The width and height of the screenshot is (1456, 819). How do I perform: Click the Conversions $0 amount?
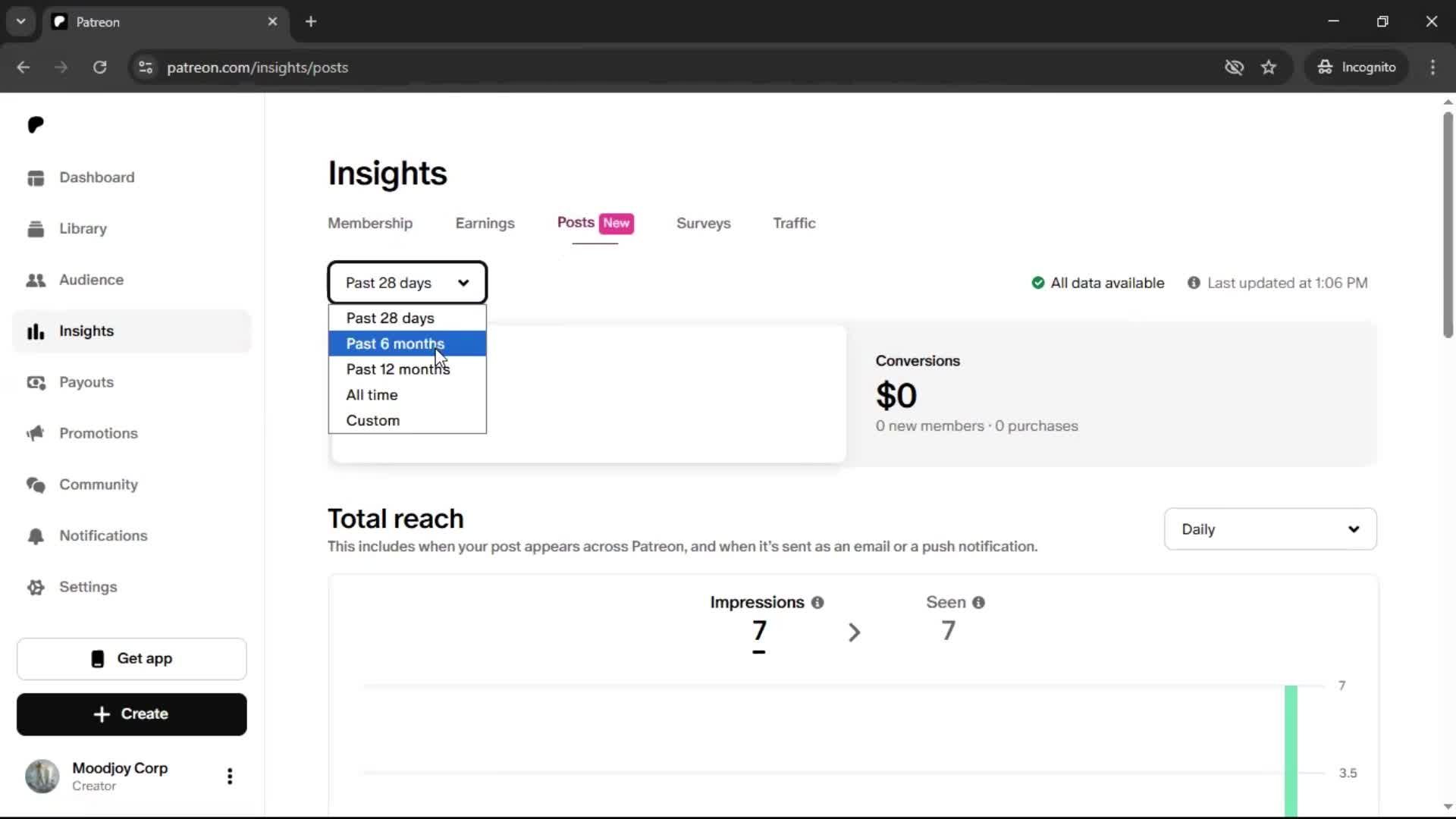(x=896, y=396)
